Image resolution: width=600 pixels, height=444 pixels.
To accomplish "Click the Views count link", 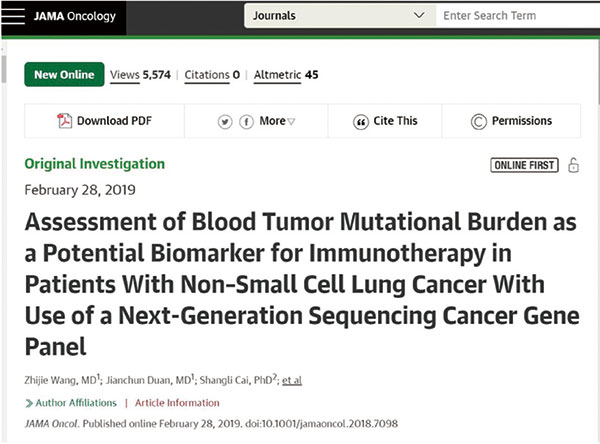I will 140,75.
